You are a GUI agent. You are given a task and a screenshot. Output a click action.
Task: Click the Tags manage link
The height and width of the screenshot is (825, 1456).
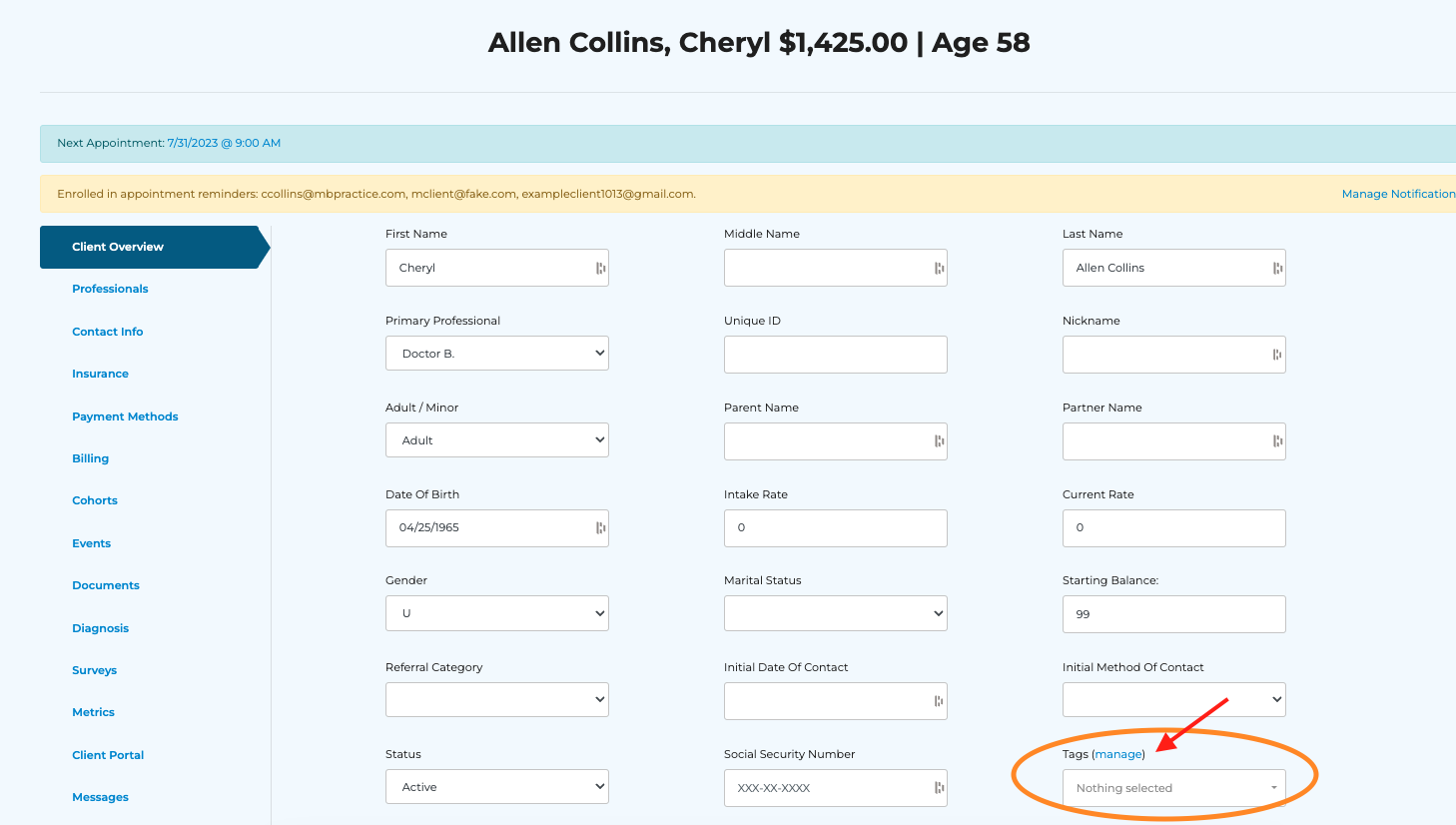1118,754
